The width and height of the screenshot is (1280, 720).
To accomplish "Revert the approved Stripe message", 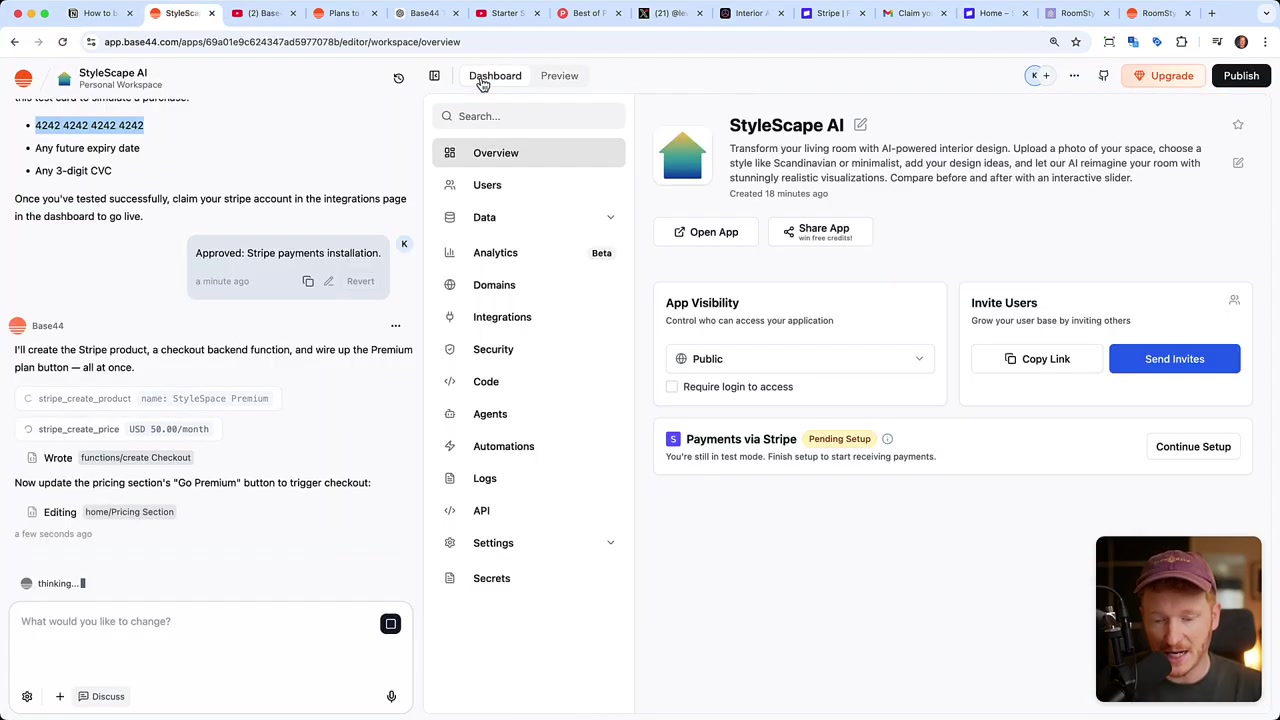I will tap(360, 281).
